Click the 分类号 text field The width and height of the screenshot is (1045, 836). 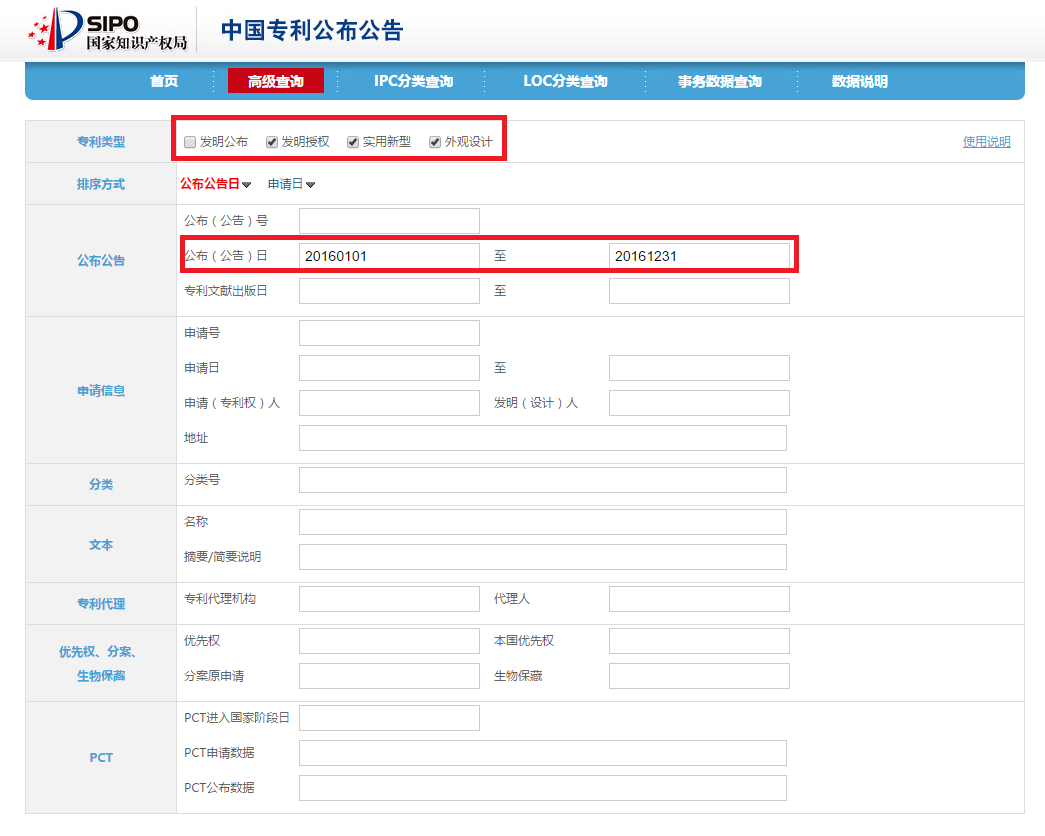coord(542,480)
